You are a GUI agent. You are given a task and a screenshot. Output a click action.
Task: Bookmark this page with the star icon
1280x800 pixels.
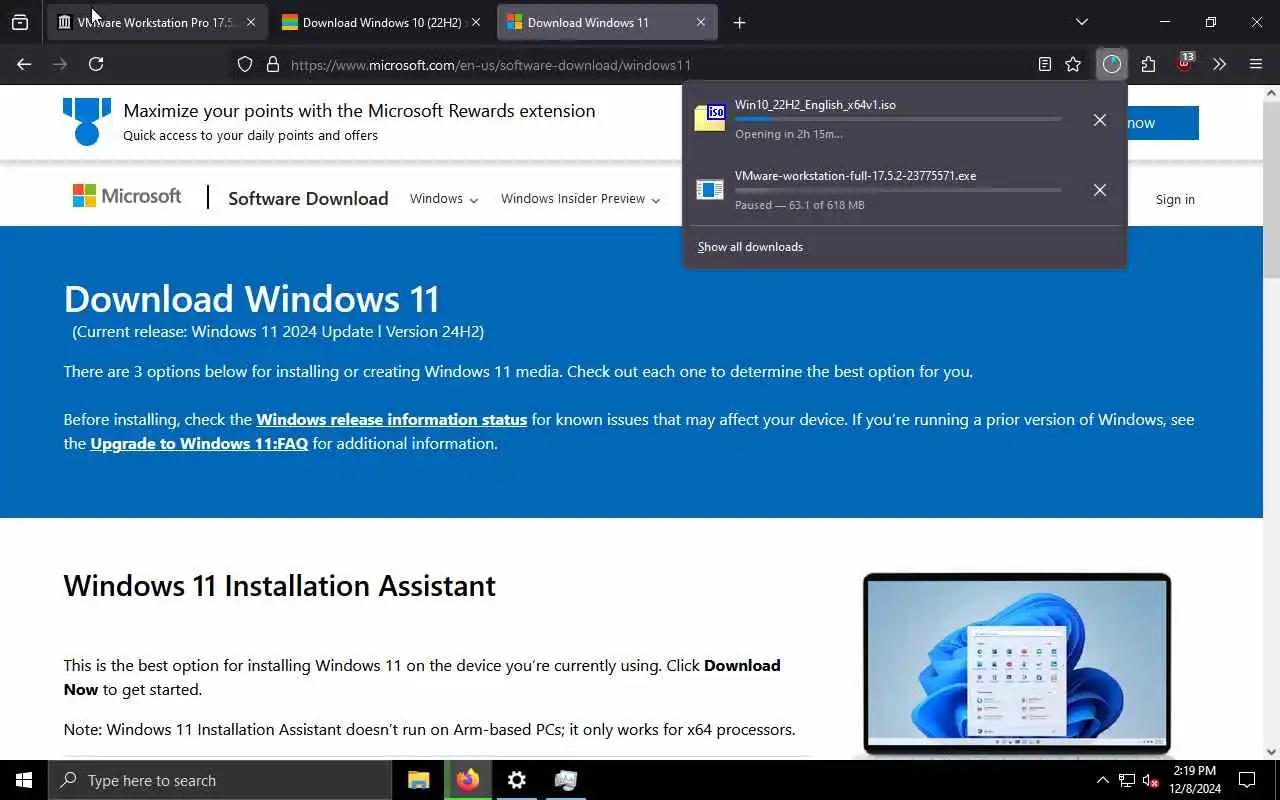click(x=1073, y=64)
